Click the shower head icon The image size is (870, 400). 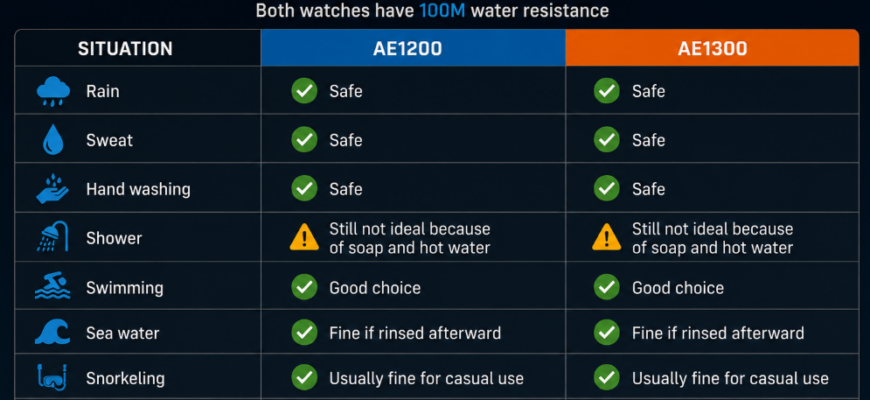click(53, 237)
